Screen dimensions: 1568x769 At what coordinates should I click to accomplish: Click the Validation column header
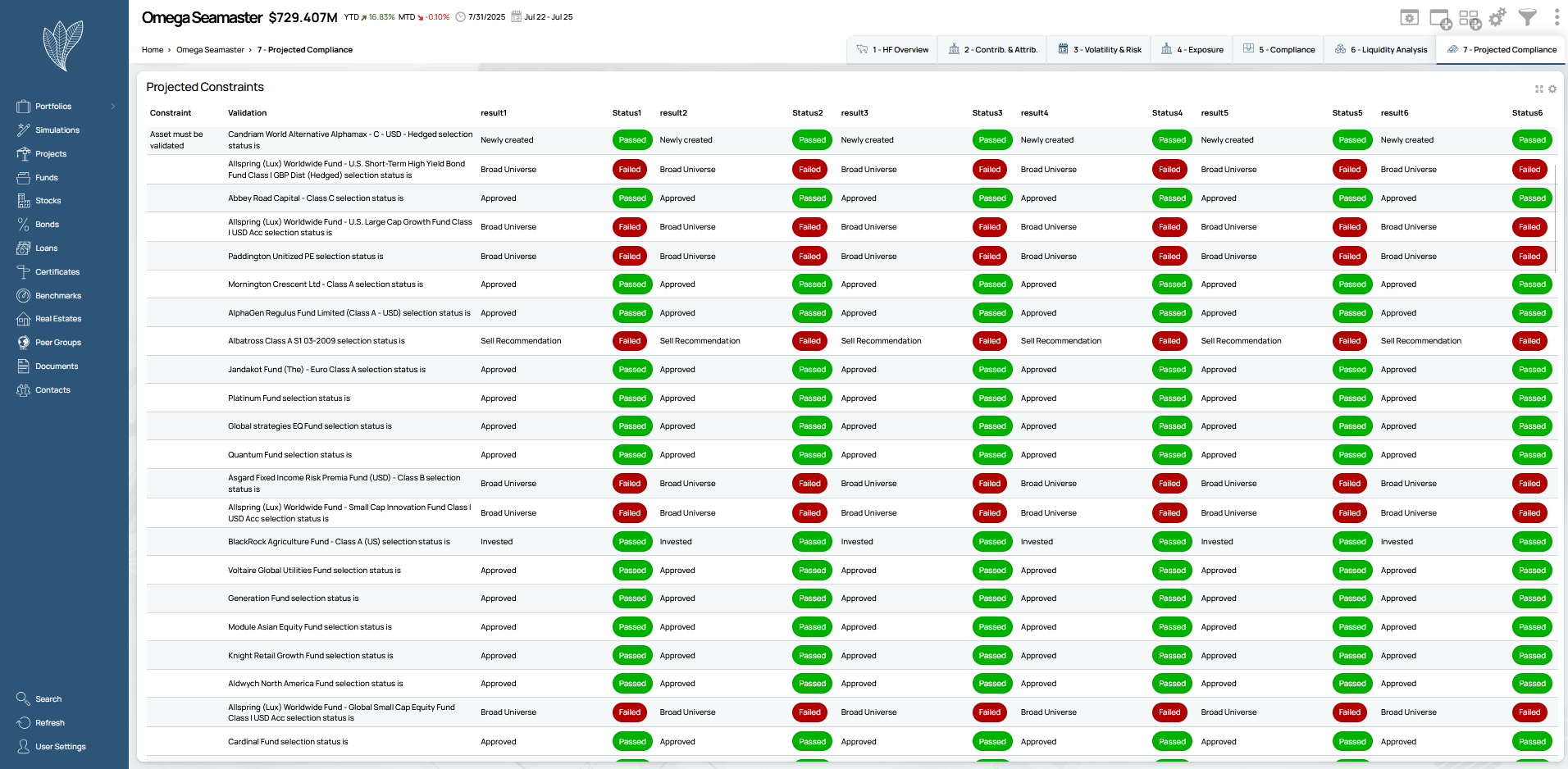247,113
